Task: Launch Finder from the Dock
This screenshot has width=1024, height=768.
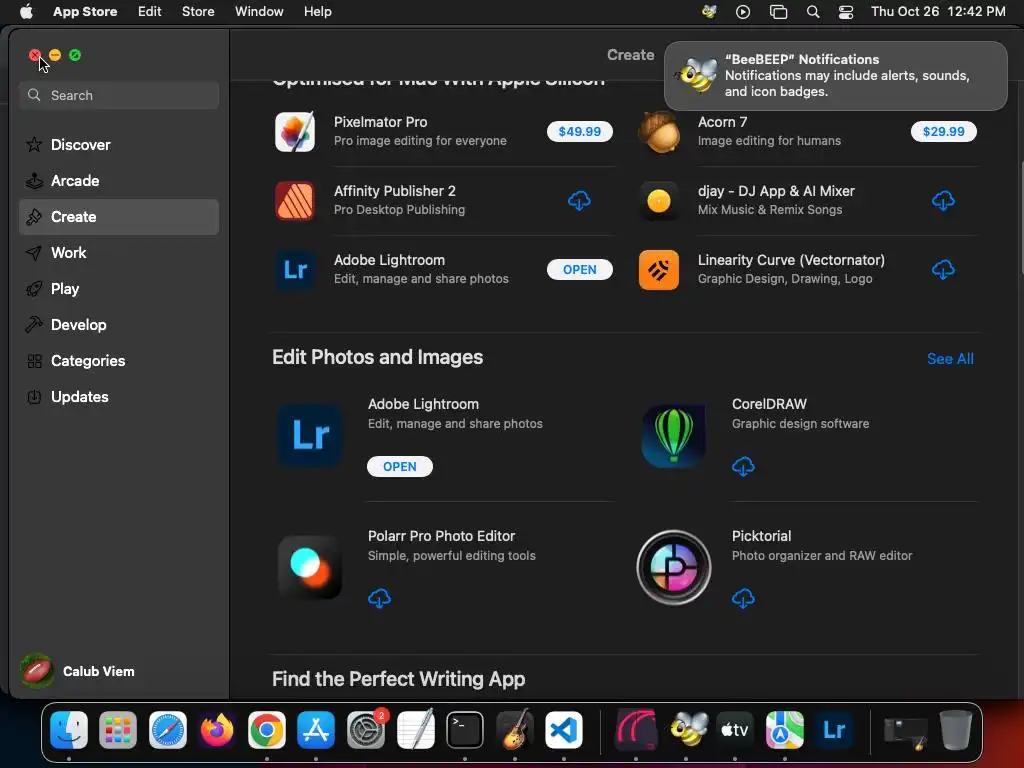Action: tap(69, 729)
